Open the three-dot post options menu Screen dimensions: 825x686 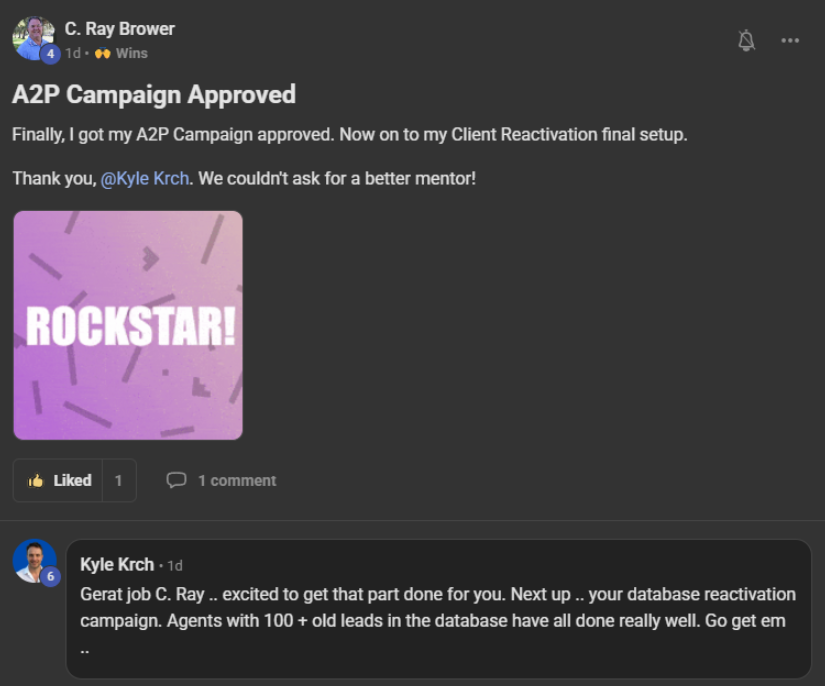[790, 41]
